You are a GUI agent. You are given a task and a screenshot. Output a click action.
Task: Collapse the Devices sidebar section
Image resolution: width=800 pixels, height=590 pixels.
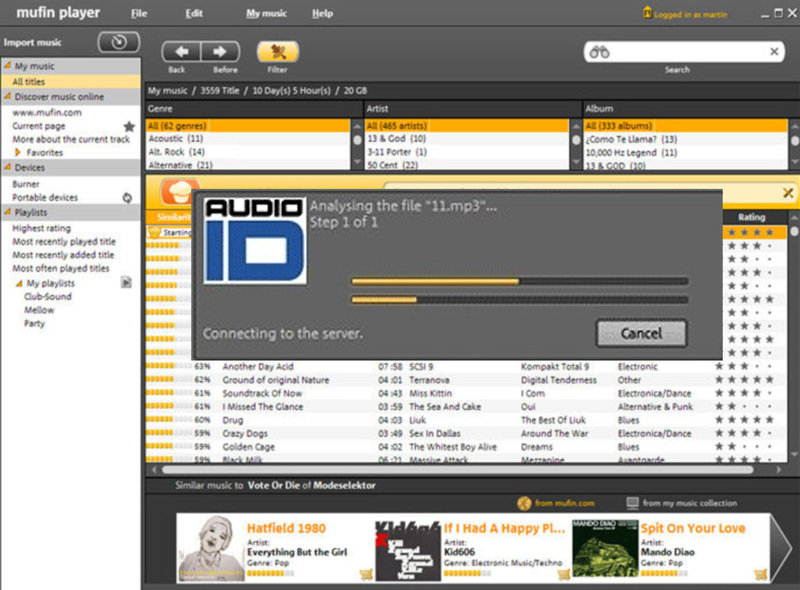tap(8, 167)
